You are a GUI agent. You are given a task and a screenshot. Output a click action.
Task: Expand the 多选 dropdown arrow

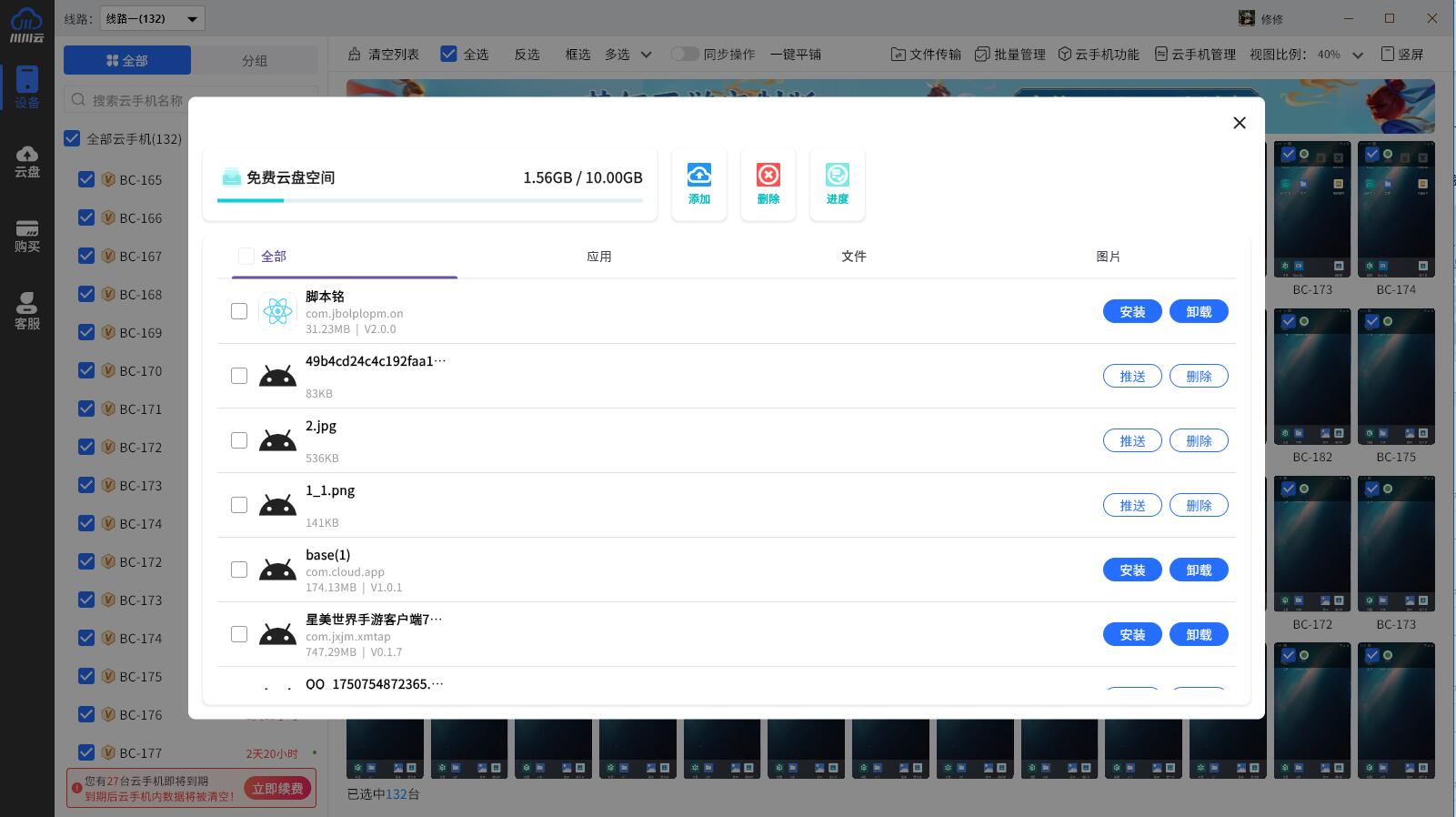coord(646,55)
